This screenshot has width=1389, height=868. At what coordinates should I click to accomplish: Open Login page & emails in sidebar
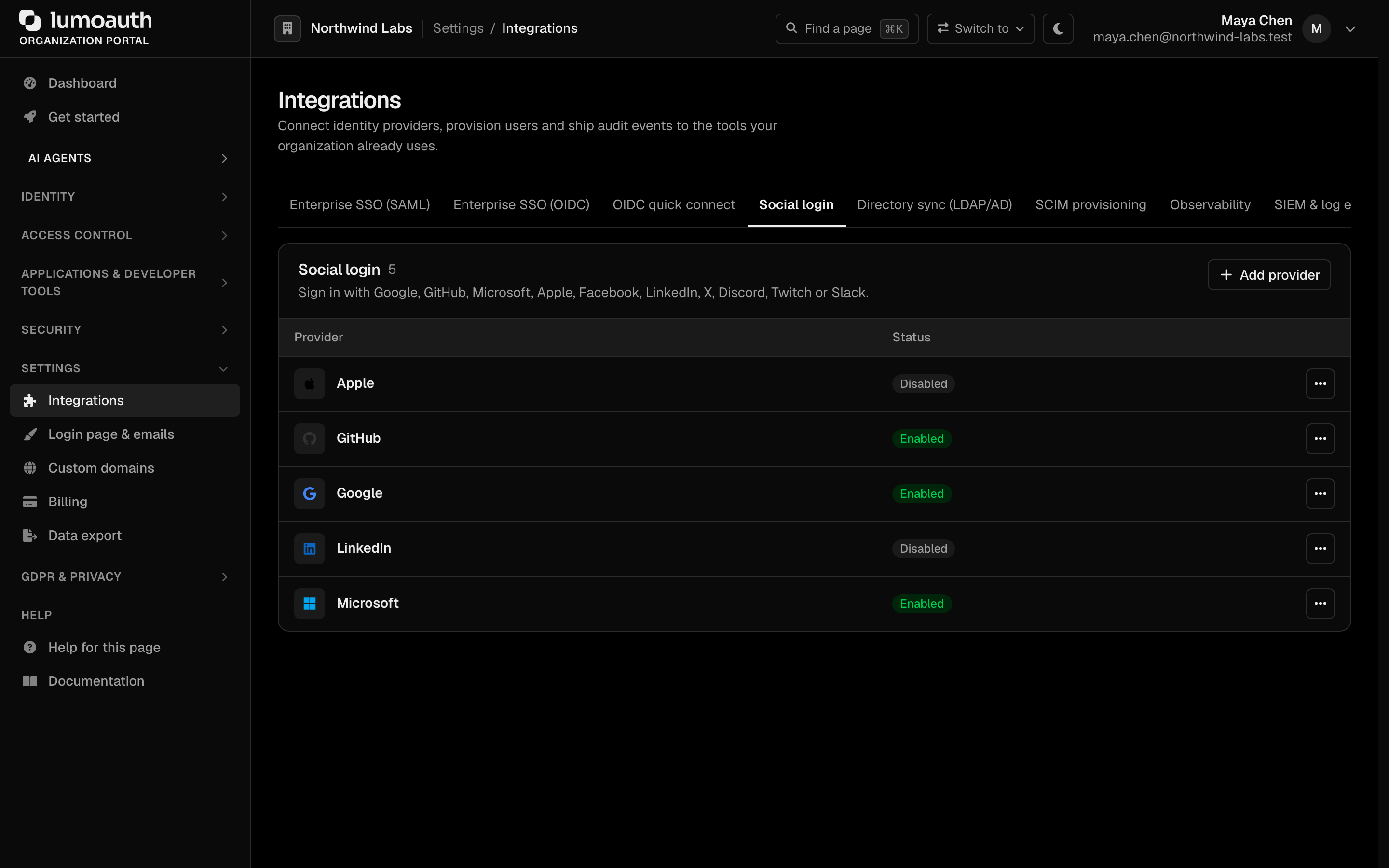tap(124, 434)
